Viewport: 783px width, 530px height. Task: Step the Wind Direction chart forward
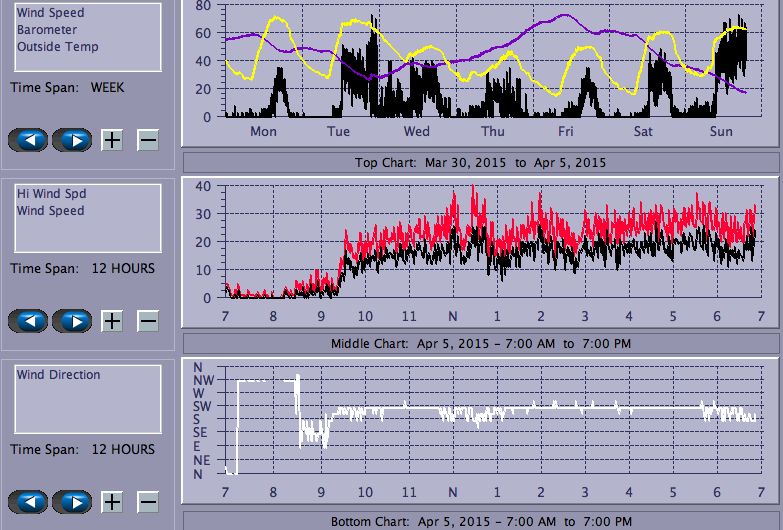(x=72, y=502)
